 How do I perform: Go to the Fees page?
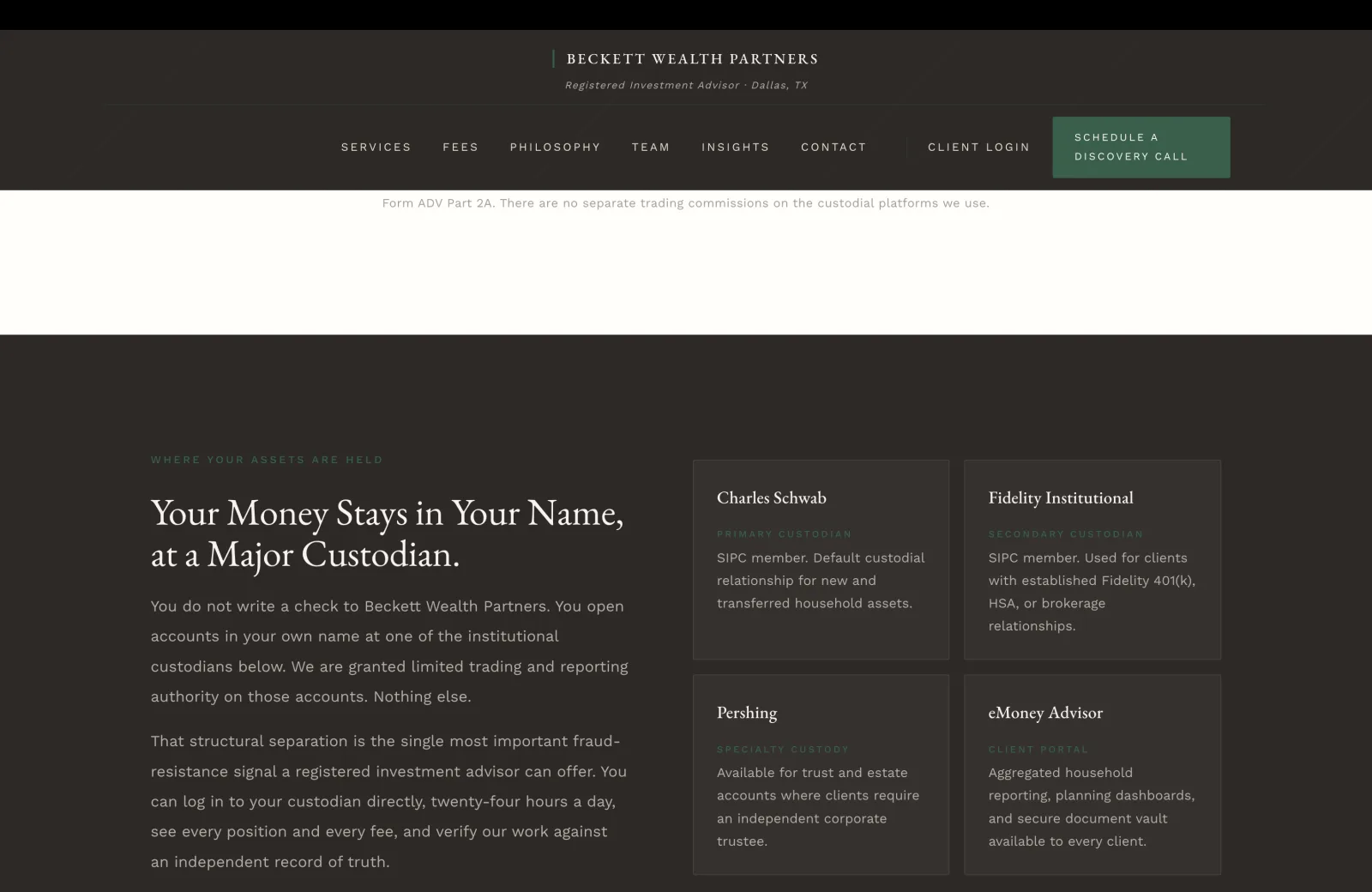pyautogui.click(x=460, y=148)
